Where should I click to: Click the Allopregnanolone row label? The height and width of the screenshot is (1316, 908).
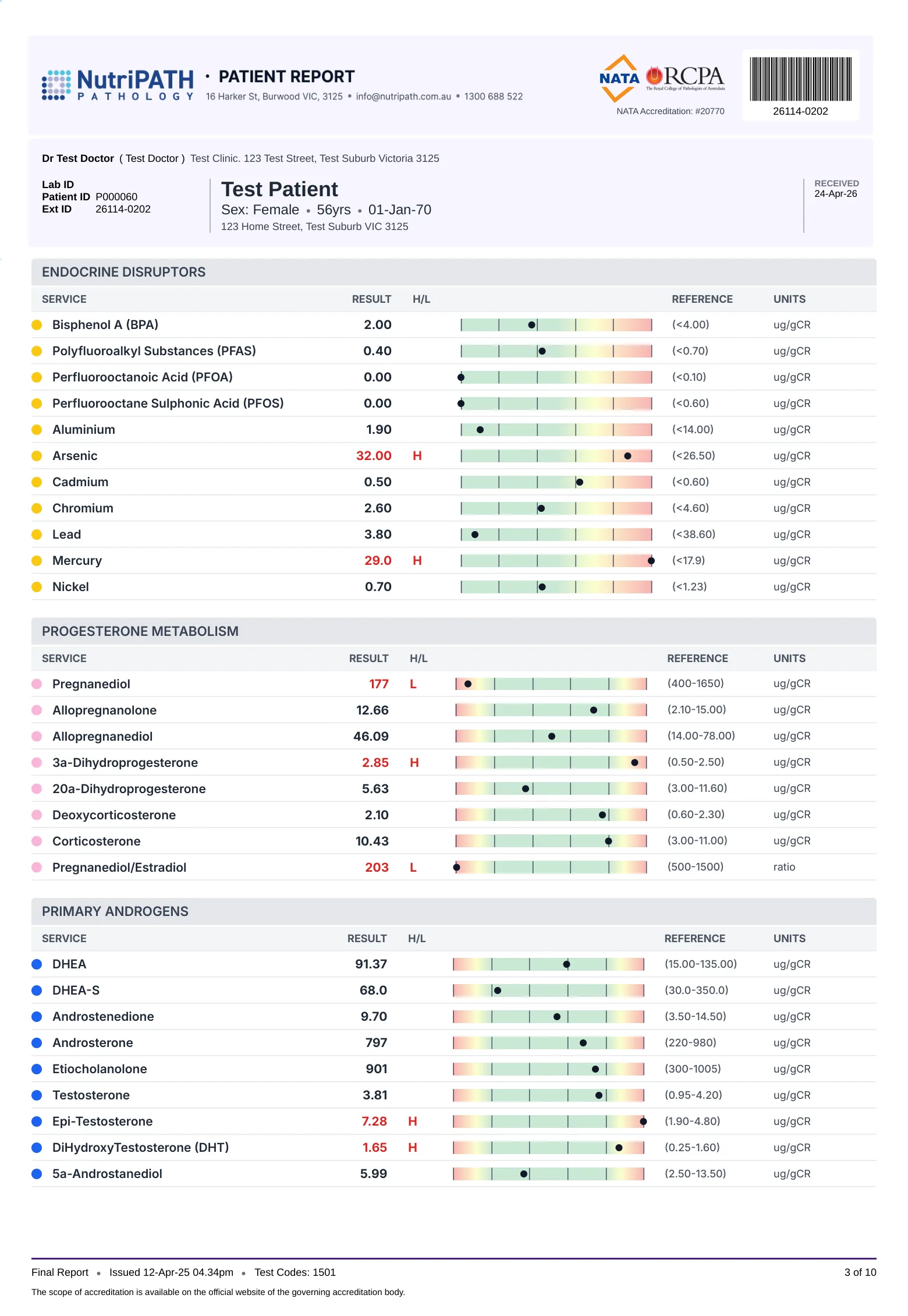coord(105,710)
